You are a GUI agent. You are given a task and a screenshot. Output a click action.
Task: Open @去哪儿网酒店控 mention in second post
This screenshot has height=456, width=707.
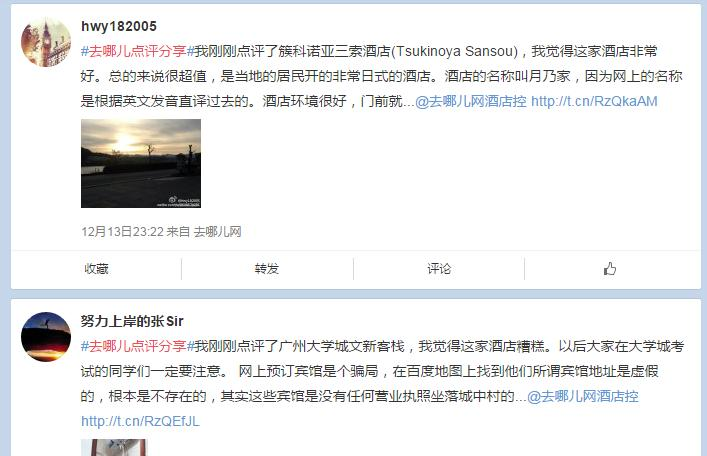coord(583,396)
